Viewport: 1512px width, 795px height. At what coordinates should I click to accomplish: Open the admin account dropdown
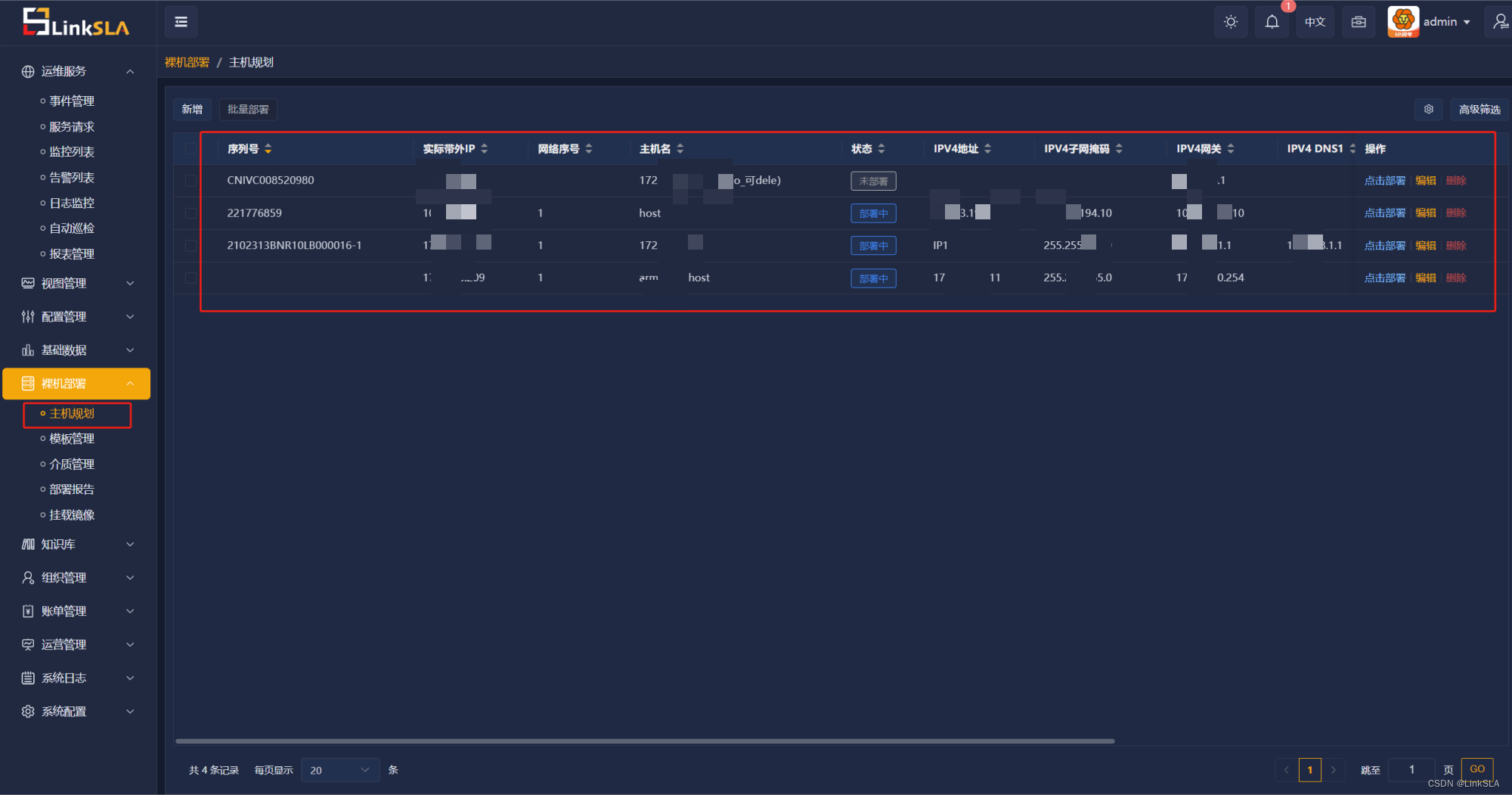click(x=1447, y=22)
